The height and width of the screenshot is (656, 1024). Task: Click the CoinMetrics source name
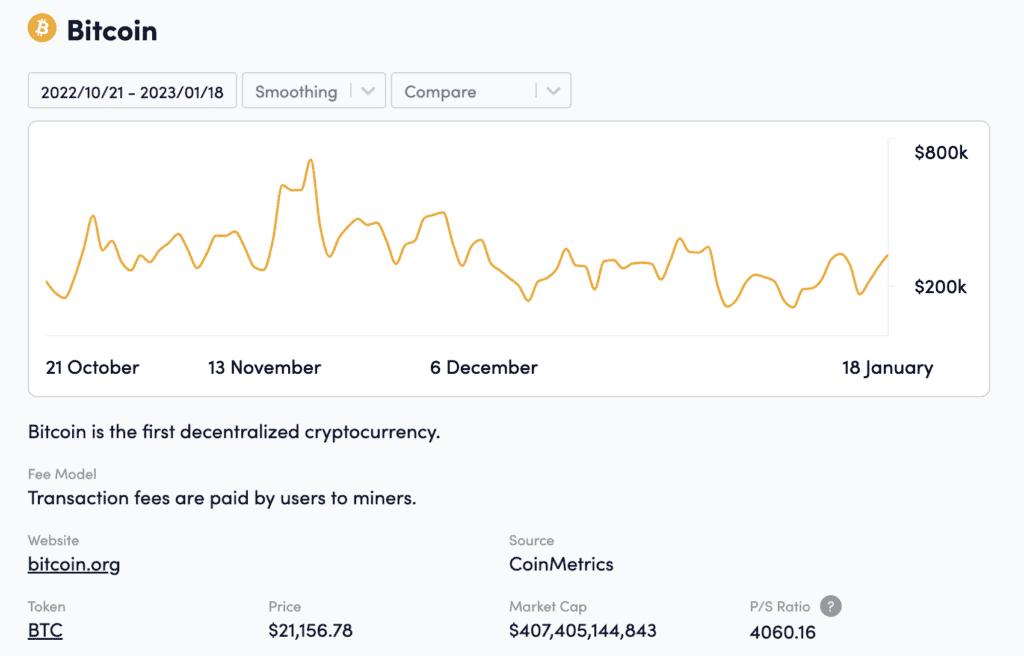coord(561,565)
